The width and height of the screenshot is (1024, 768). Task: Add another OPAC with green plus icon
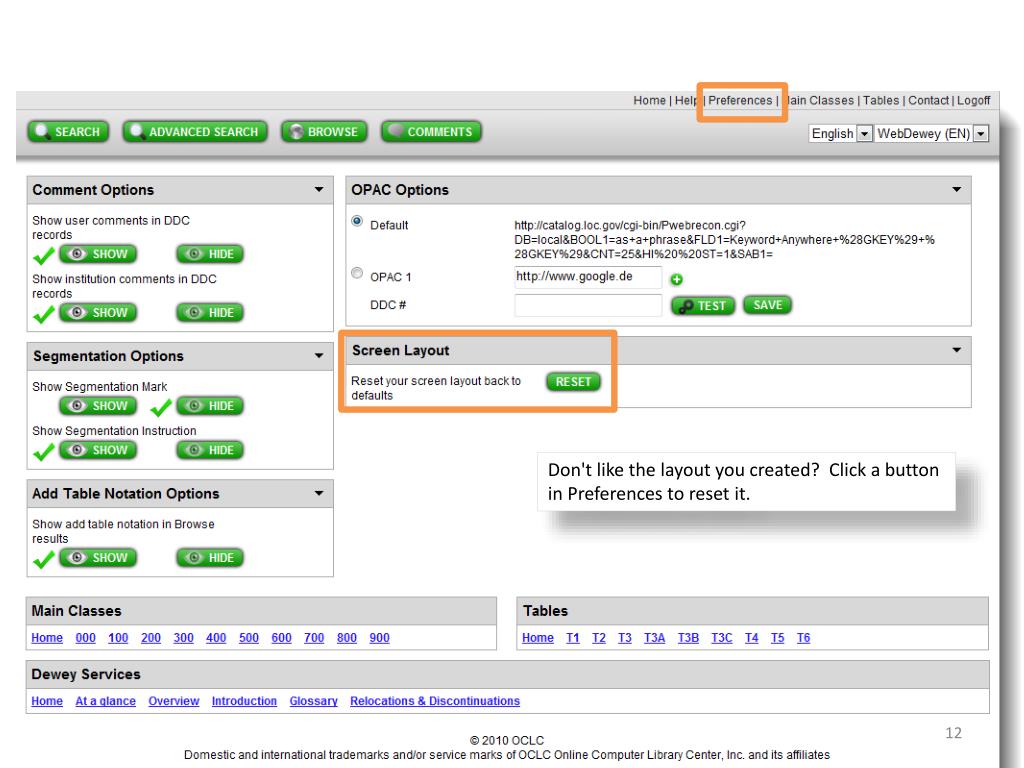click(677, 280)
